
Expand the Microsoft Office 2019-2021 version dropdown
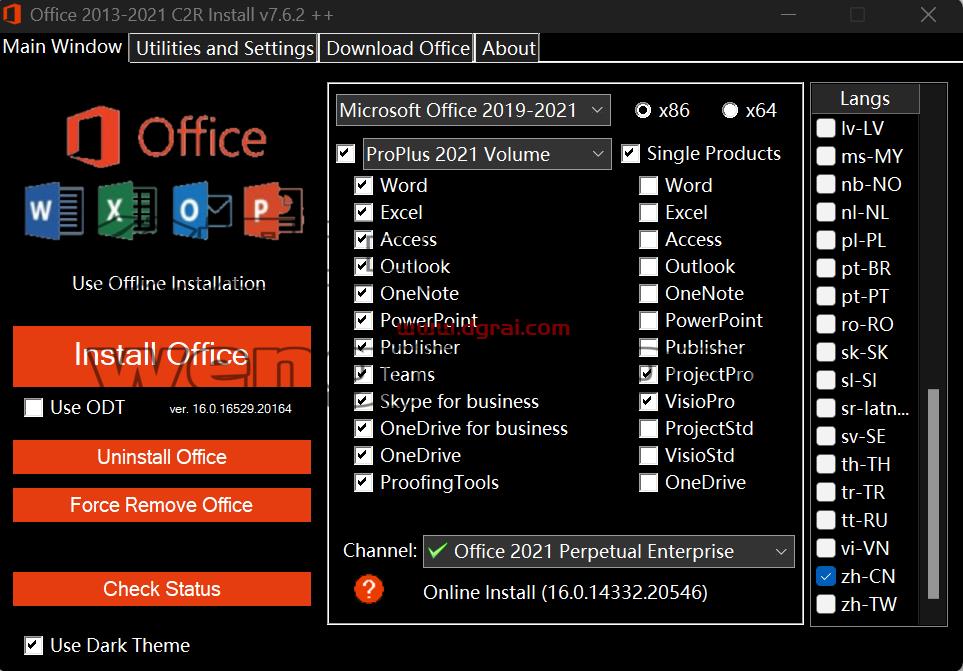pyautogui.click(x=473, y=110)
